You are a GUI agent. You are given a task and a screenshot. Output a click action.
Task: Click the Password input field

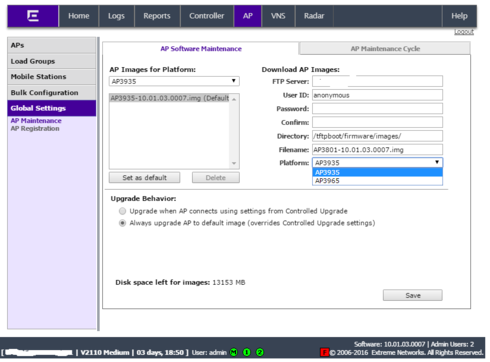click(377, 109)
